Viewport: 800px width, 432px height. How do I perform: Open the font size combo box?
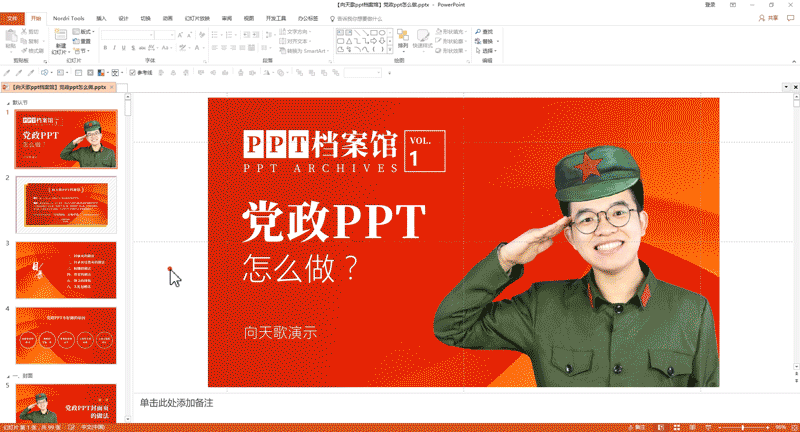click(x=165, y=35)
